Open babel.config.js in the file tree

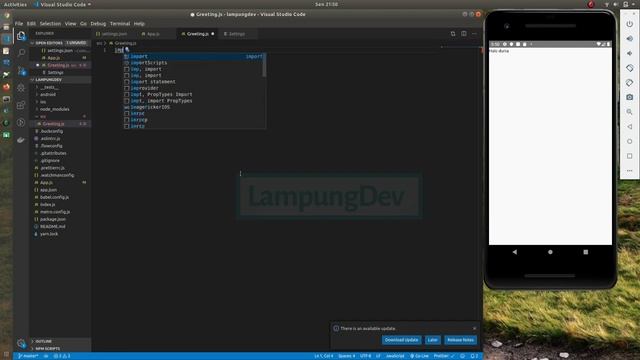(54, 197)
